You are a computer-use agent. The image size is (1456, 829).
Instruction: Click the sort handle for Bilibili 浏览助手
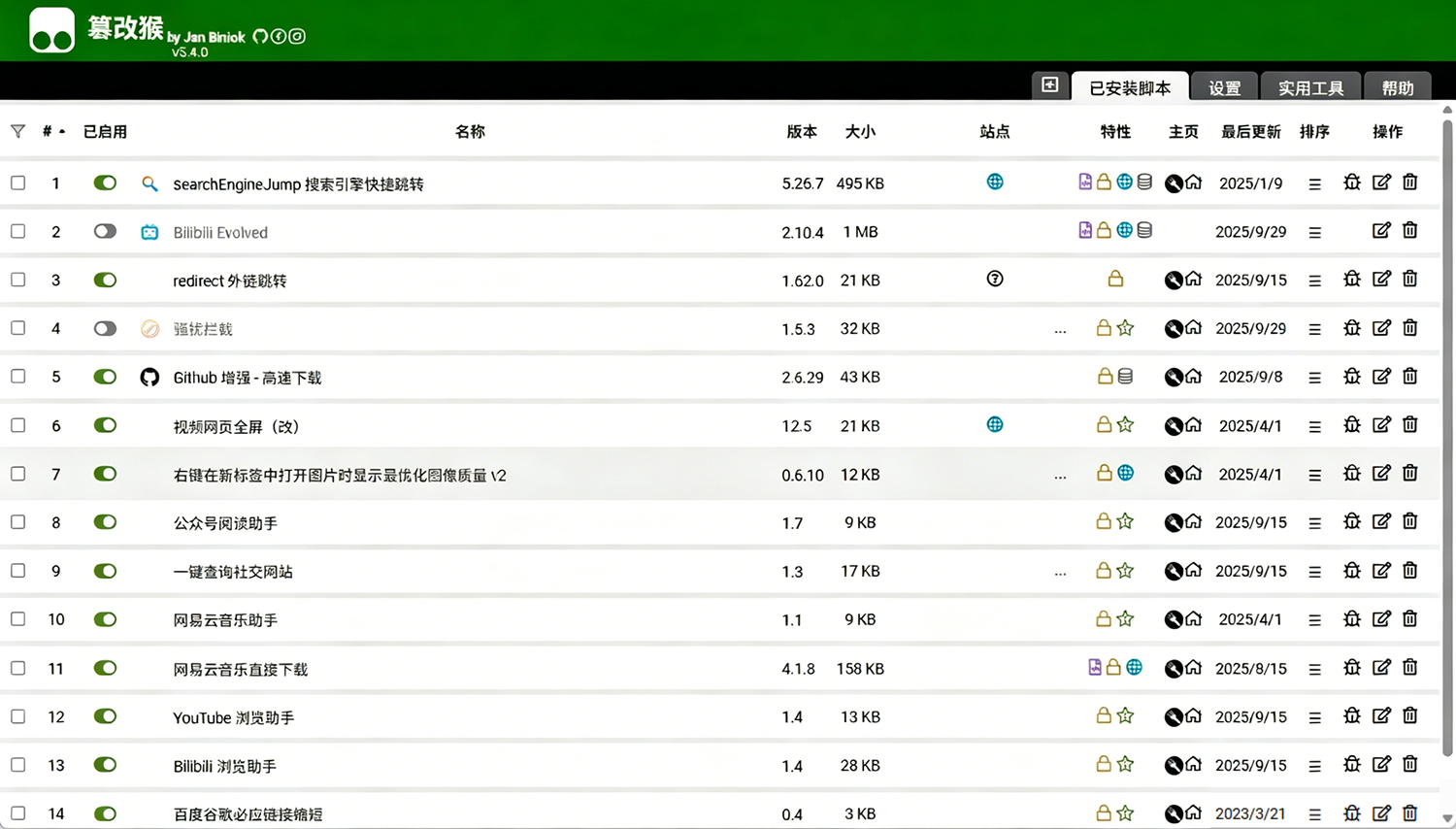click(1314, 766)
